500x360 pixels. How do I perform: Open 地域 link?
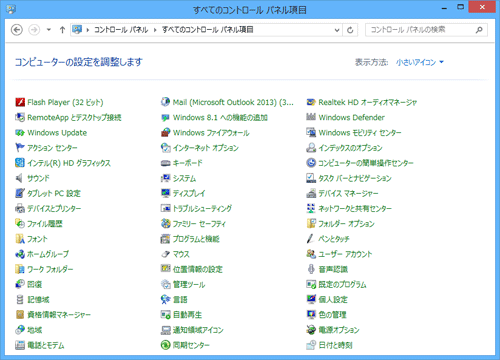tap(34, 330)
